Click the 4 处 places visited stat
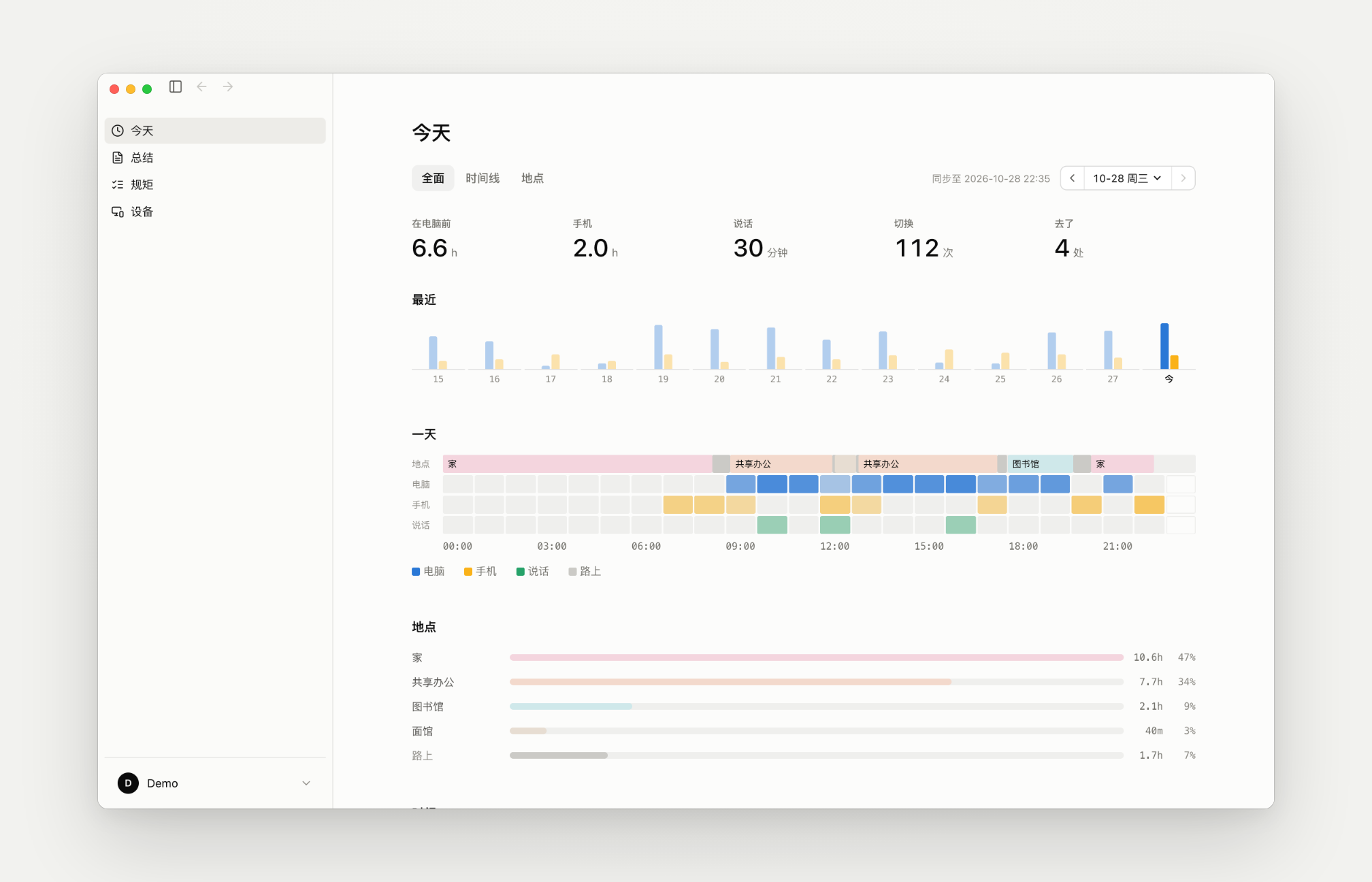This screenshot has width=1372, height=882. pyautogui.click(x=1068, y=248)
